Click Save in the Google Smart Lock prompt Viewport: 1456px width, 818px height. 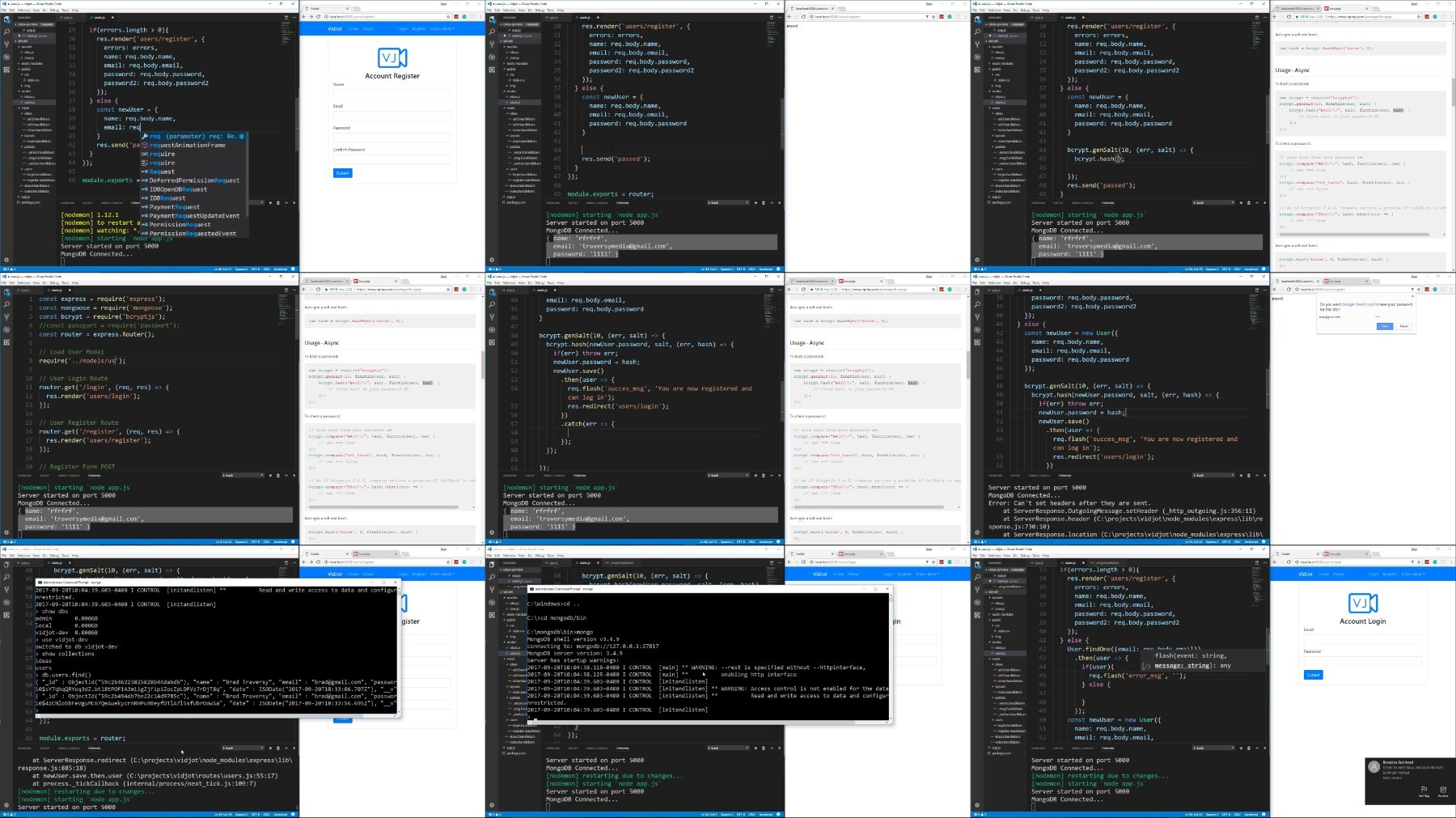pyautogui.click(x=1385, y=326)
